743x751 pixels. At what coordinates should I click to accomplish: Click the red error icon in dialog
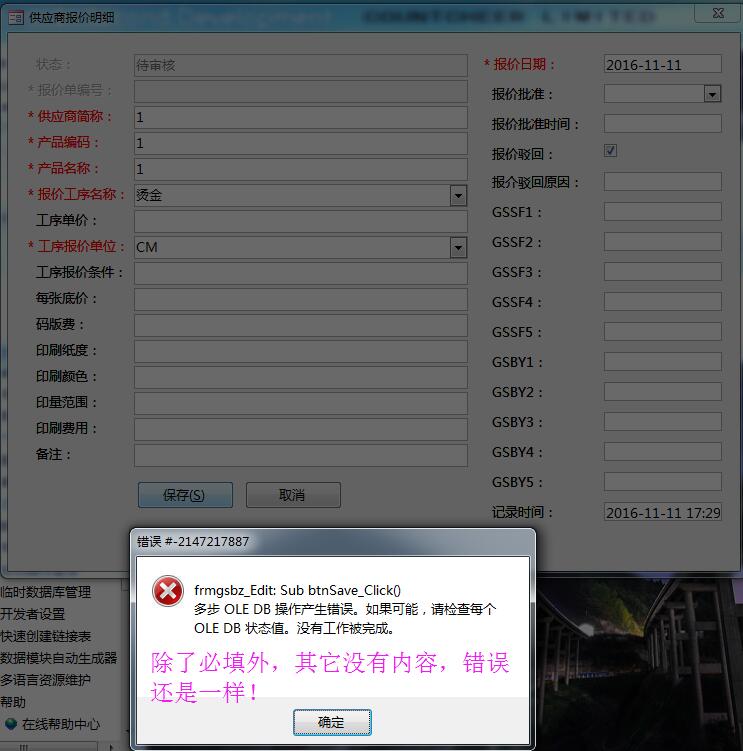[x=167, y=591]
